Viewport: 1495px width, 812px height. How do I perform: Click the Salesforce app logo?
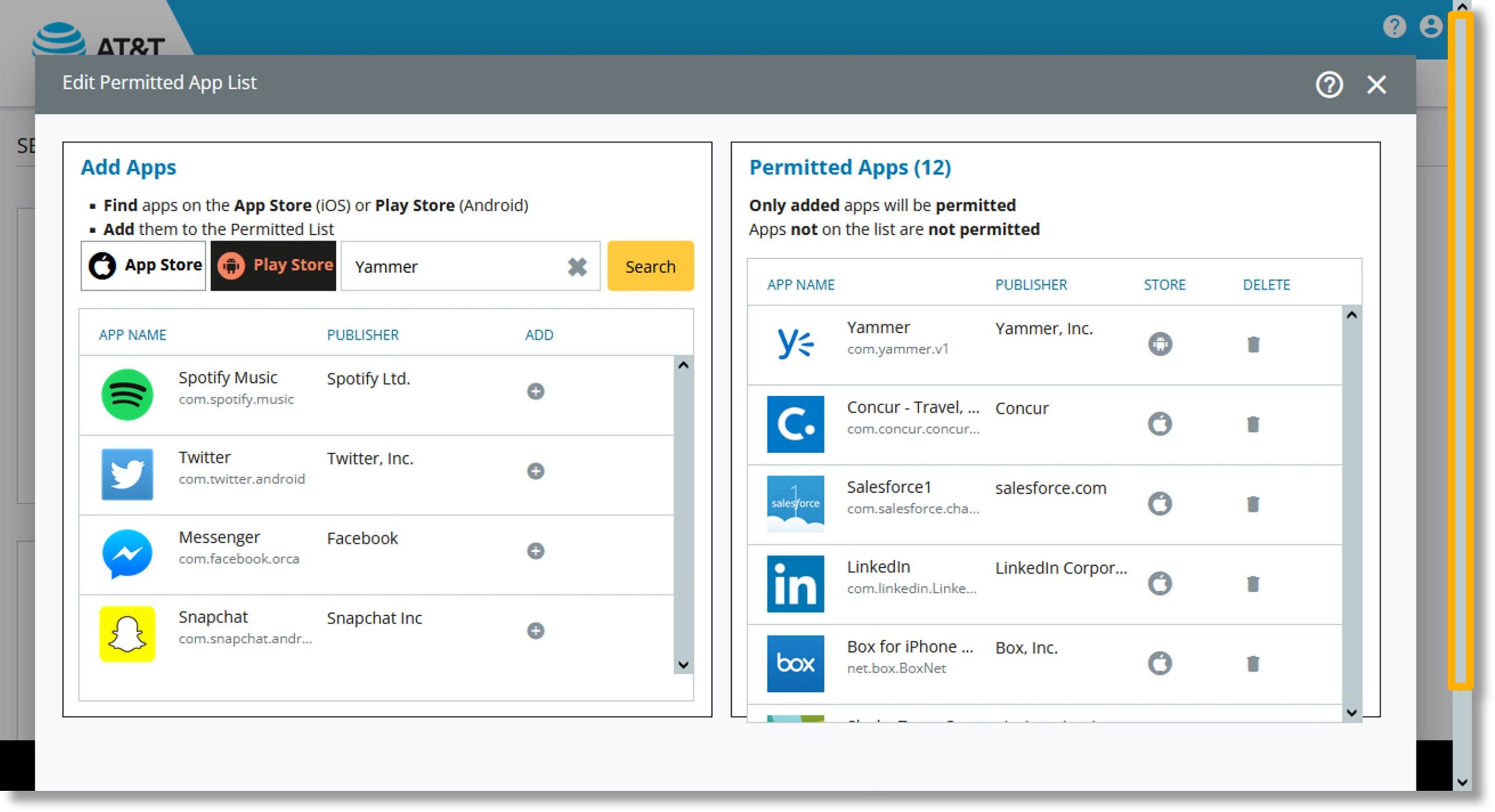click(x=795, y=504)
